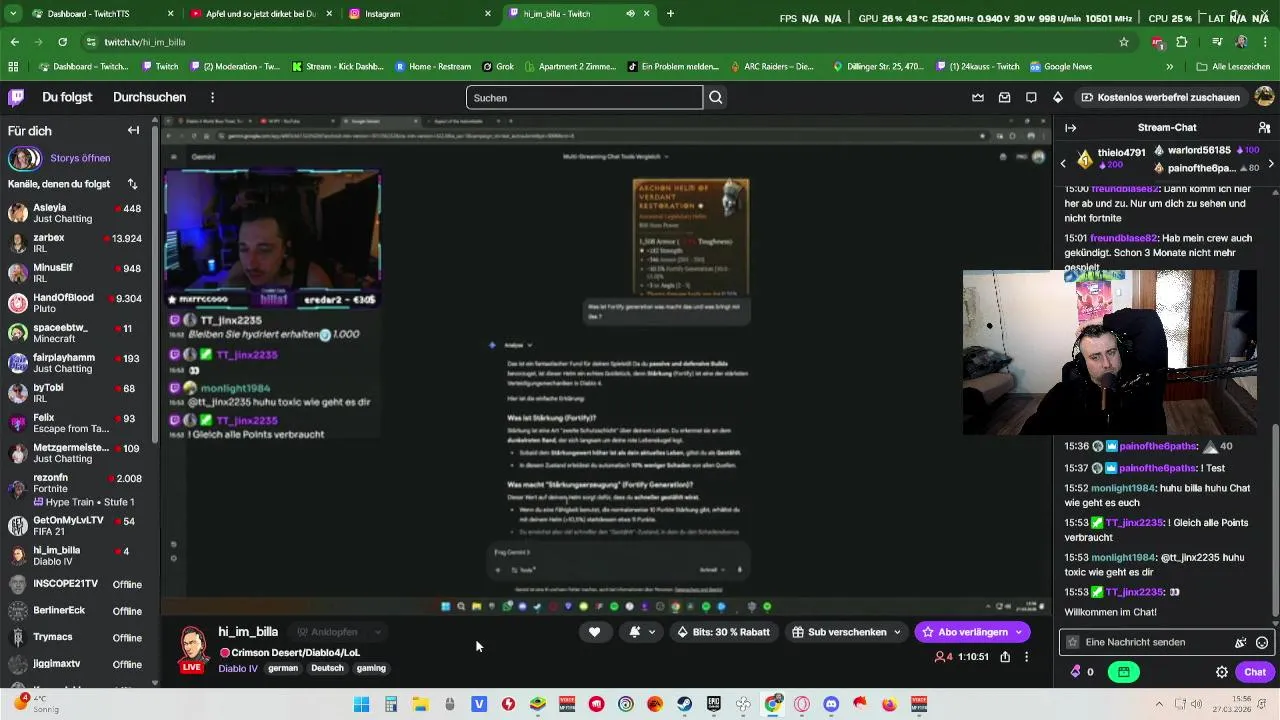Switch to the YouTube Apfel tab

[260, 14]
